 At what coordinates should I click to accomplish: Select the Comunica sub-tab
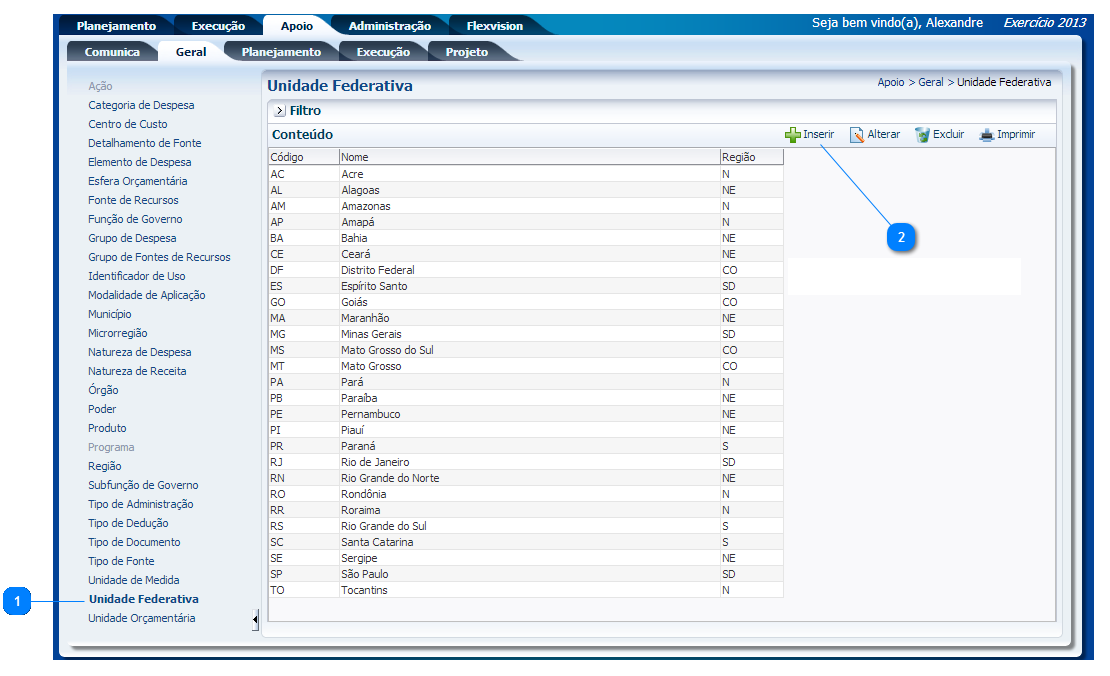pyautogui.click(x=112, y=52)
